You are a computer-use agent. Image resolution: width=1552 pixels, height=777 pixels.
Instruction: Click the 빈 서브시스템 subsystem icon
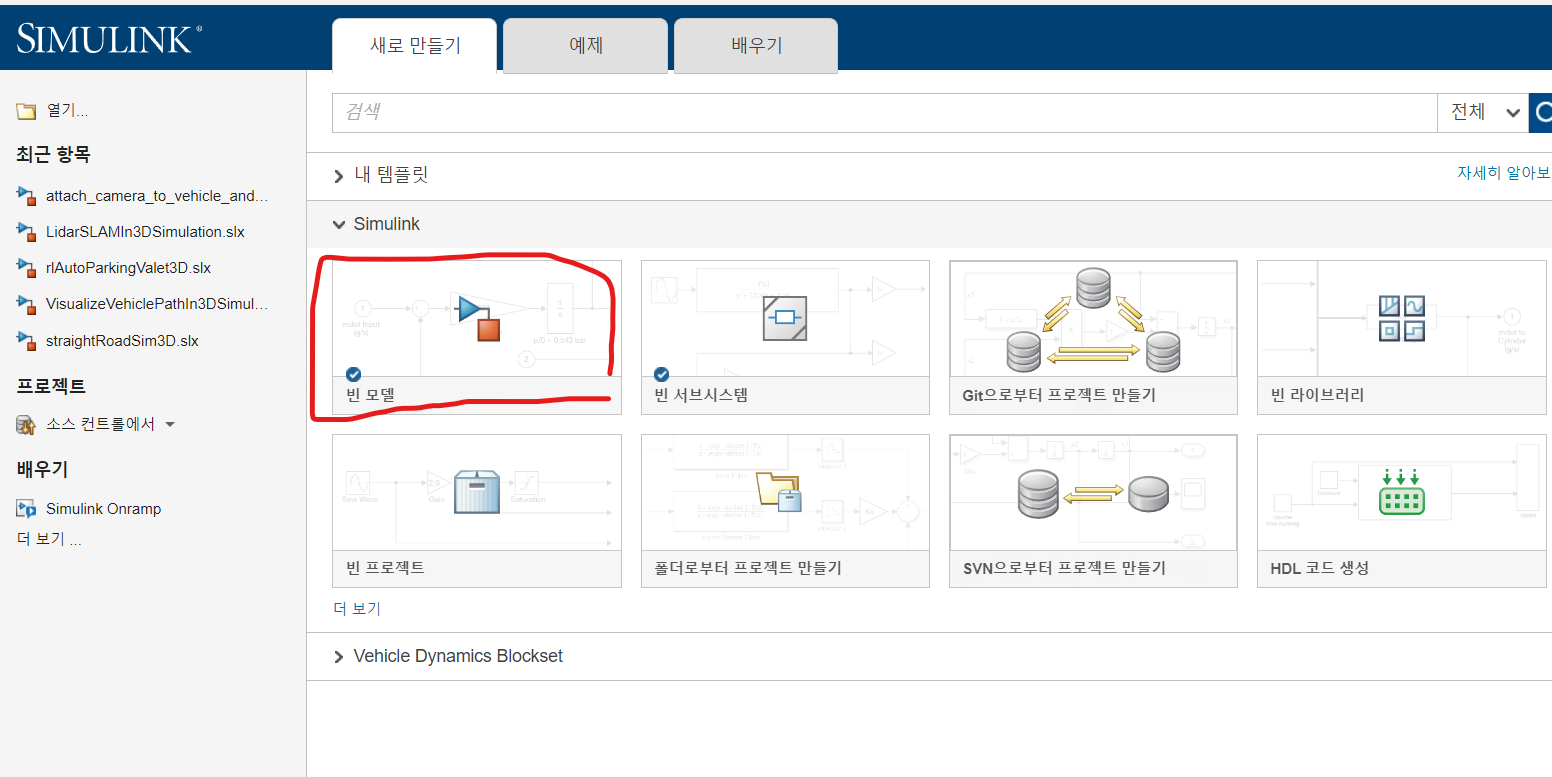pyautogui.click(x=785, y=318)
